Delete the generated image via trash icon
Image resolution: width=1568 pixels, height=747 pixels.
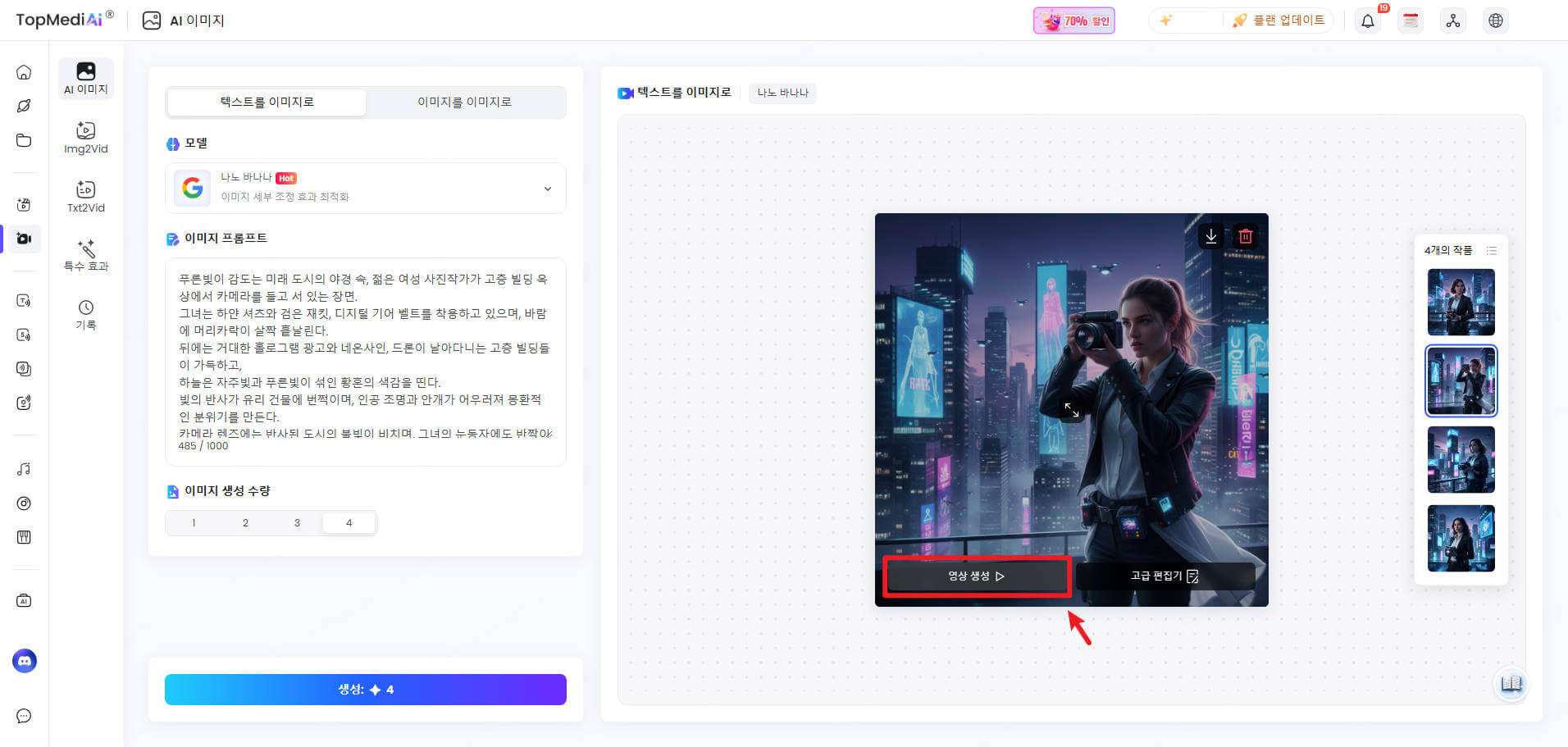point(1245,236)
